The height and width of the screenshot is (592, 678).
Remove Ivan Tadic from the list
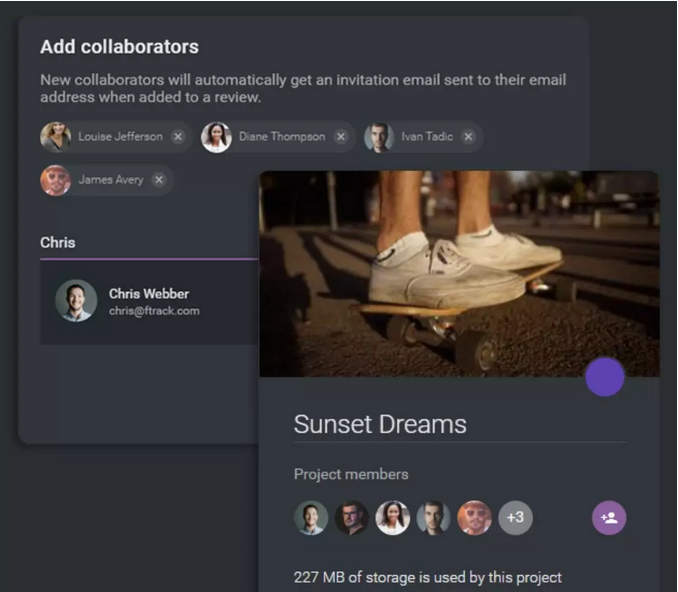coord(468,137)
